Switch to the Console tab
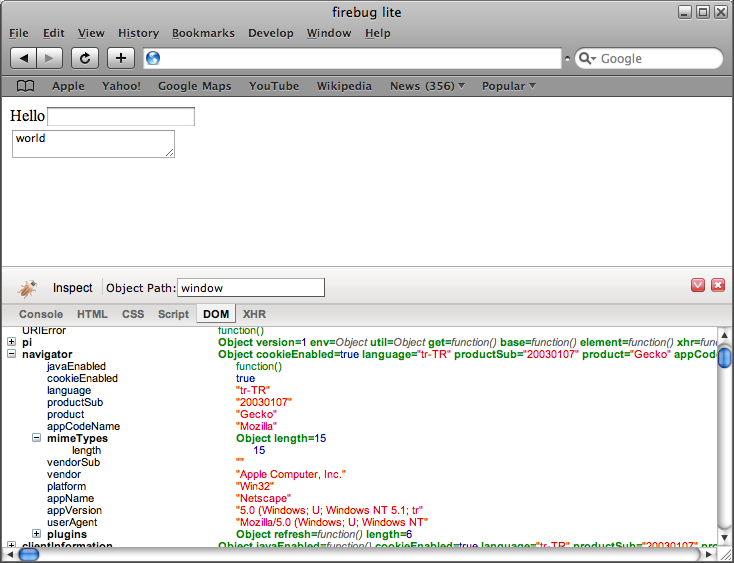The width and height of the screenshot is (734, 563). [41, 314]
